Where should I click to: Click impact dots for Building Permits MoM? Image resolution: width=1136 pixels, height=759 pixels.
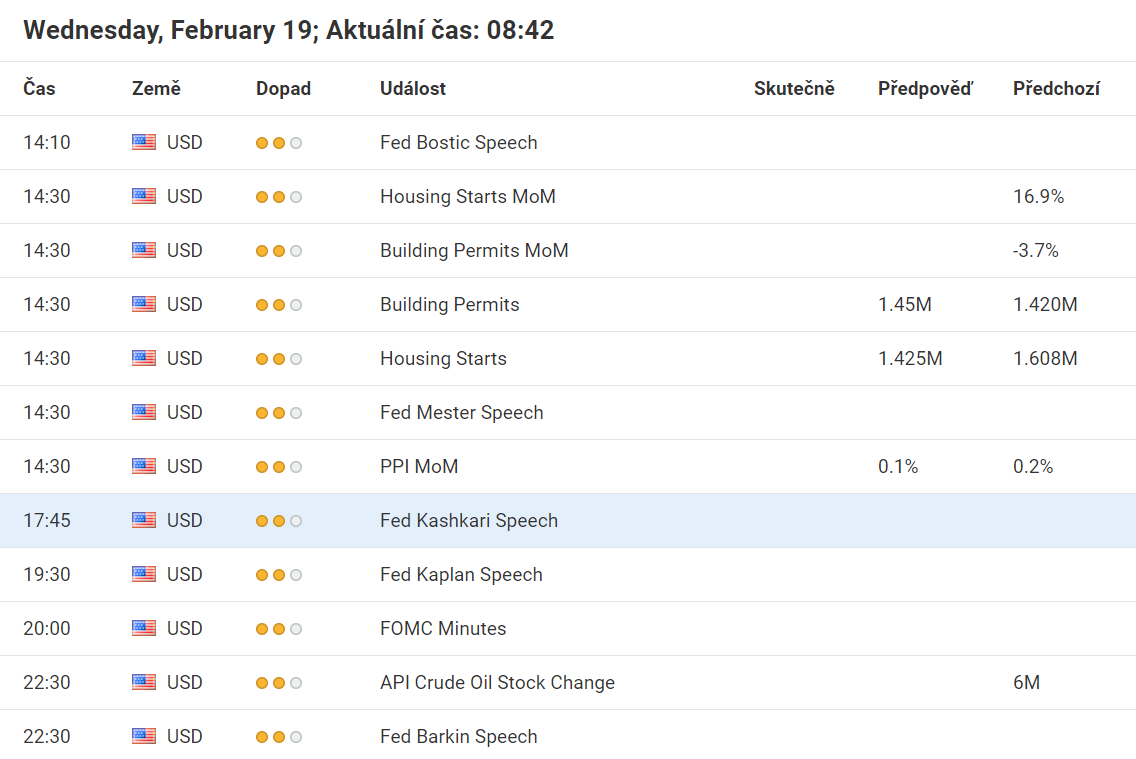point(279,250)
